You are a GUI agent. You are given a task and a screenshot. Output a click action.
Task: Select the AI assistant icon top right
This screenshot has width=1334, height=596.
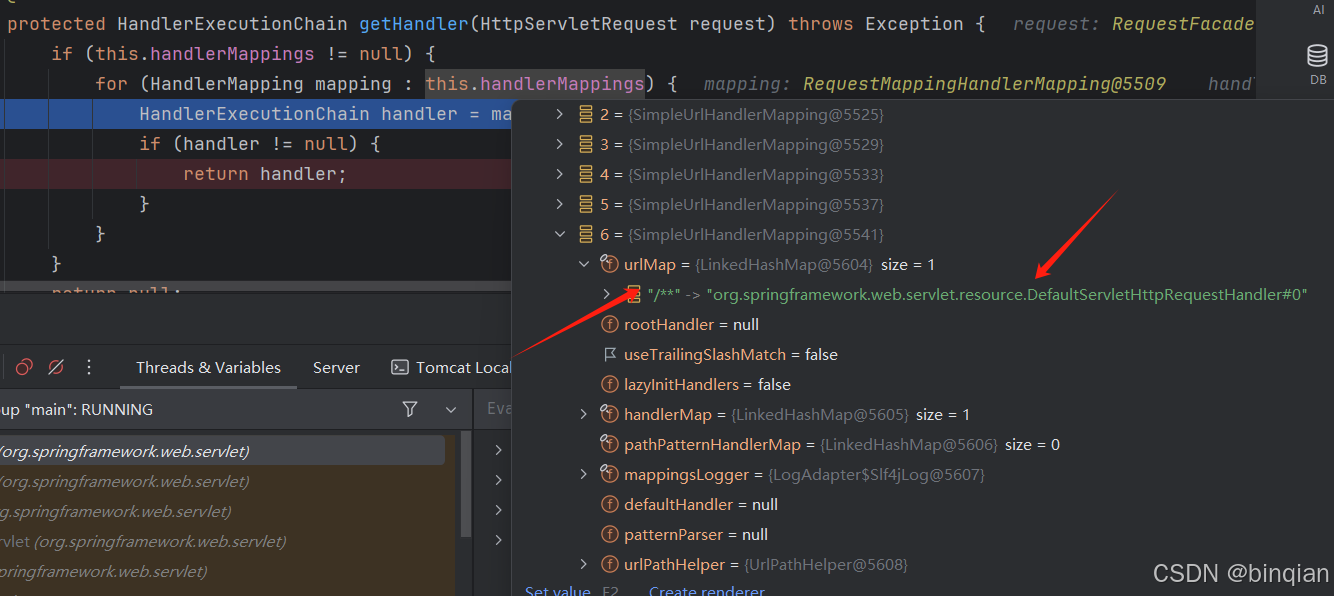[x=1317, y=10]
